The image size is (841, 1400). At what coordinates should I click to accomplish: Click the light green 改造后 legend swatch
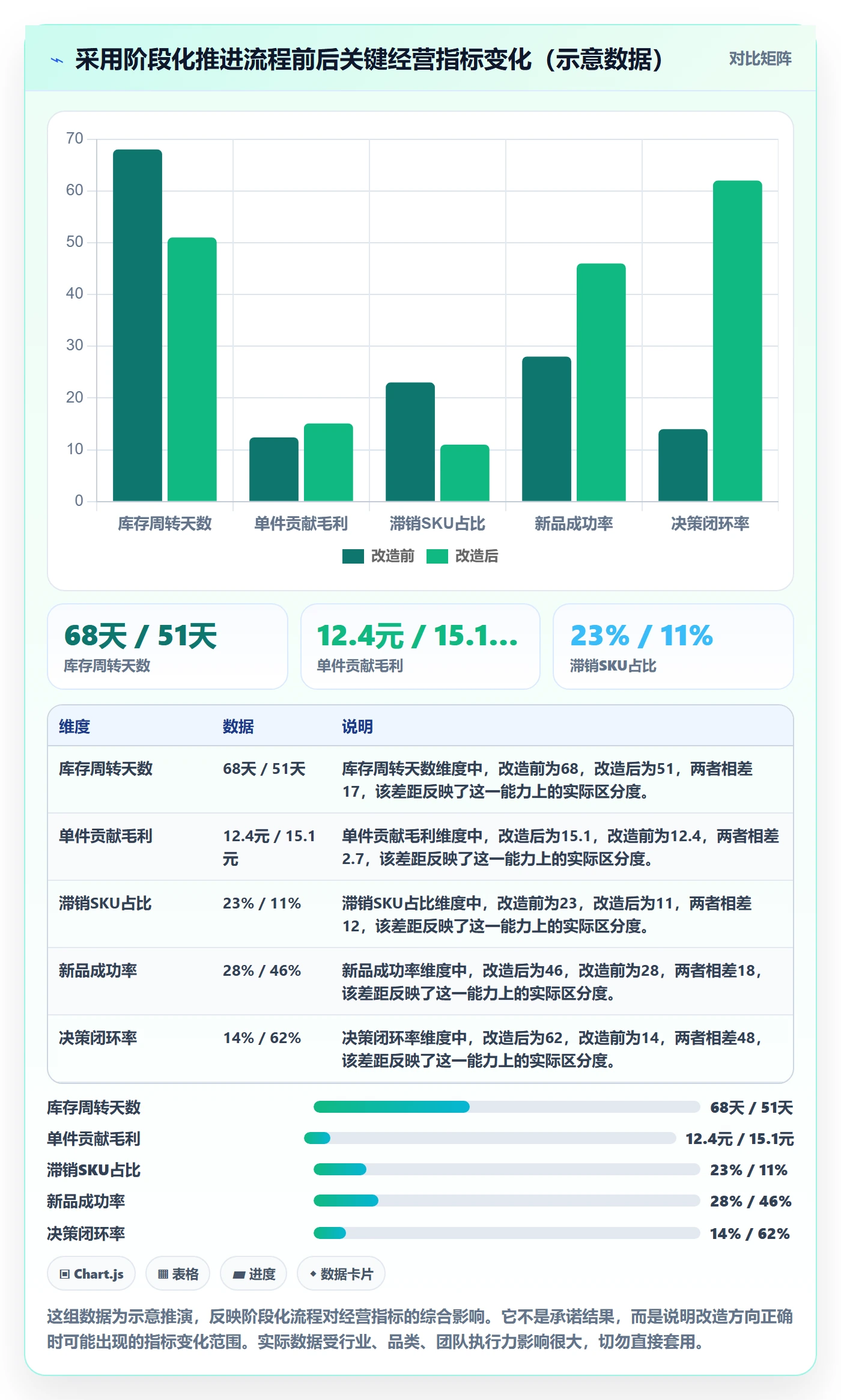[x=437, y=556]
